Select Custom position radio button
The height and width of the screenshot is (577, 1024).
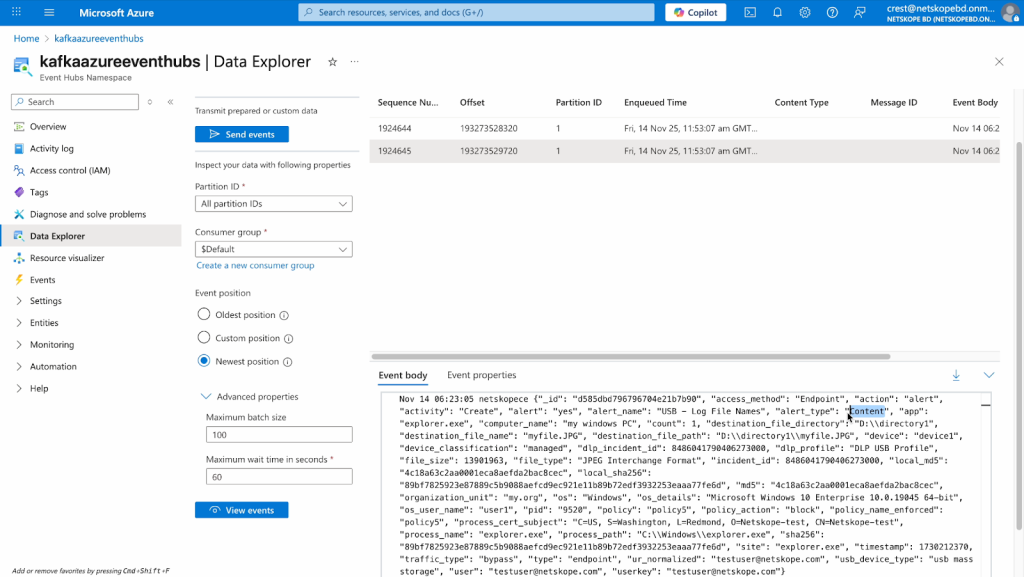pyautogui.click(x=204, y=337)
